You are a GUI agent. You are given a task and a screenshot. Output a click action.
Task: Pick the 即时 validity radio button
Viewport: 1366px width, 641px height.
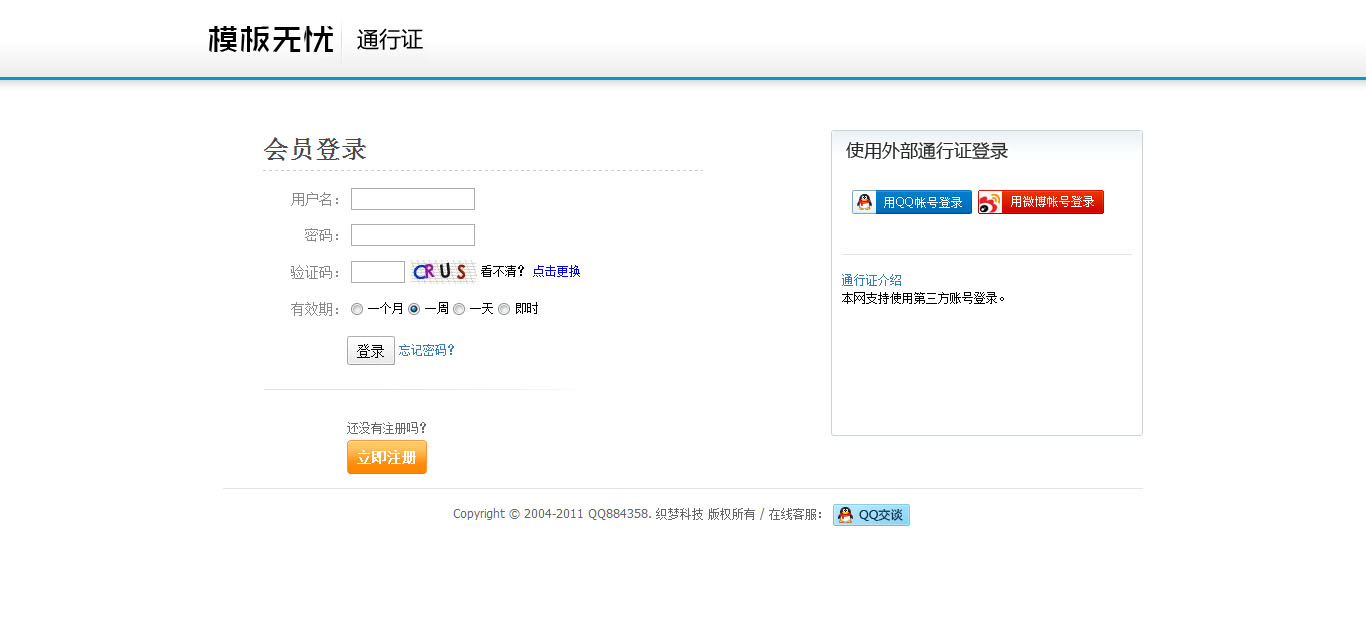(504, 309)
